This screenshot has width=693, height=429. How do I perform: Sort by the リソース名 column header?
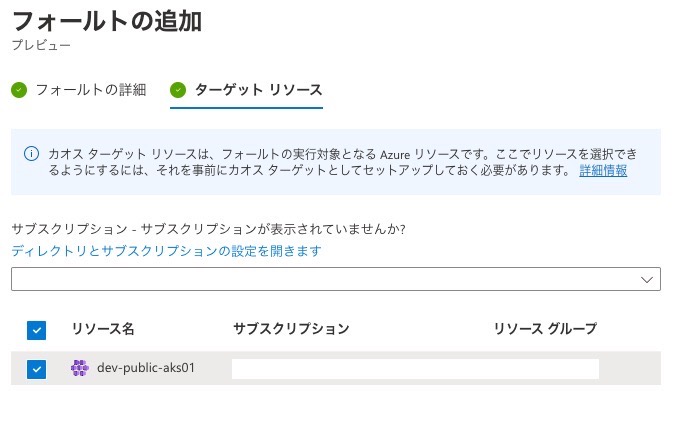click(103, 329)
